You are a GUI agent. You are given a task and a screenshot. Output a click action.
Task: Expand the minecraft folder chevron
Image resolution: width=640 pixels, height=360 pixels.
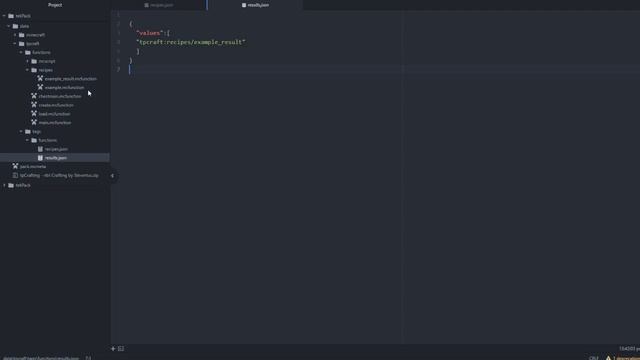coord(15,35)
